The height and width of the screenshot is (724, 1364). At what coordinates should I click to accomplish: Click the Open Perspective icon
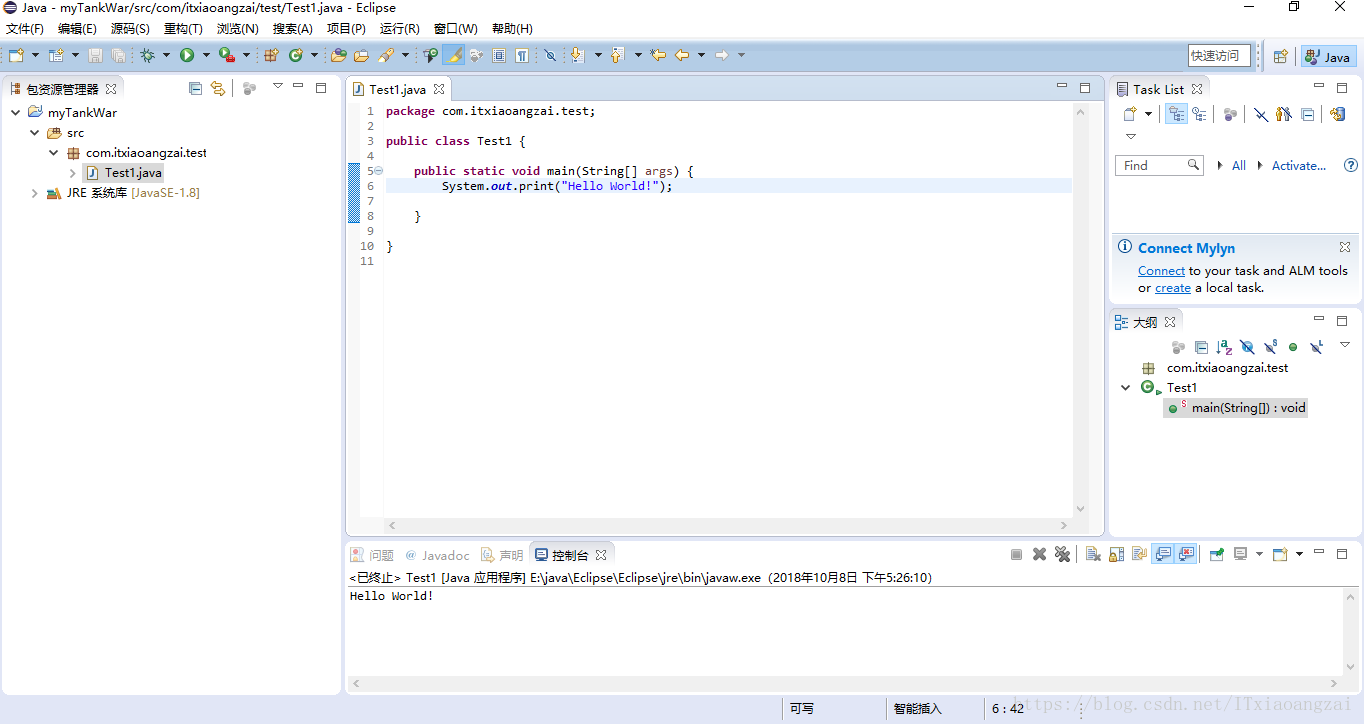(x=1280, y=57)
